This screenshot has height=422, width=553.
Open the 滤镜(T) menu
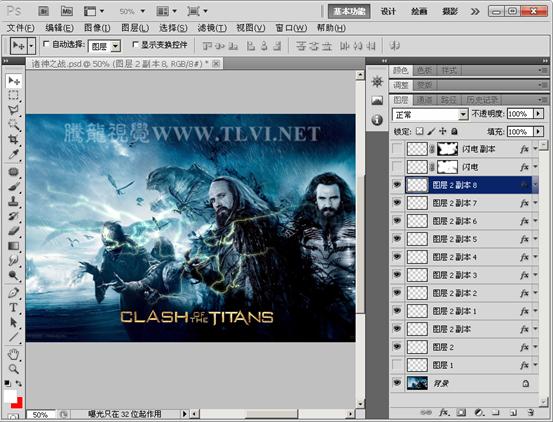click(x=212, y=28)
